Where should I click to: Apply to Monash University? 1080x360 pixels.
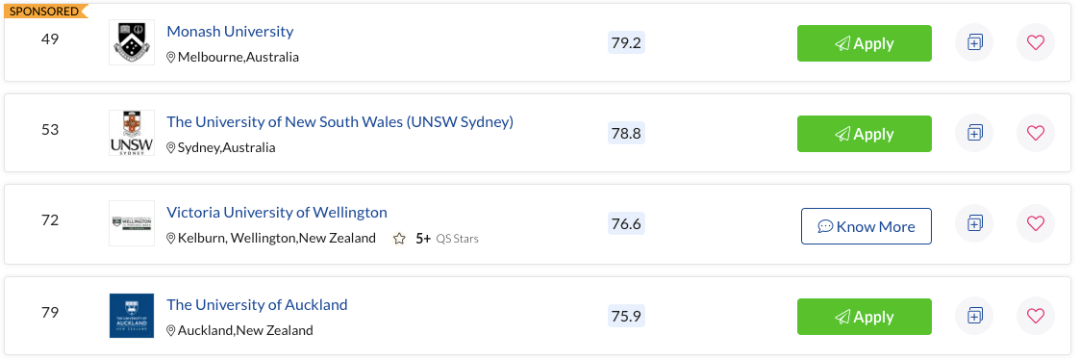point(864,43)
